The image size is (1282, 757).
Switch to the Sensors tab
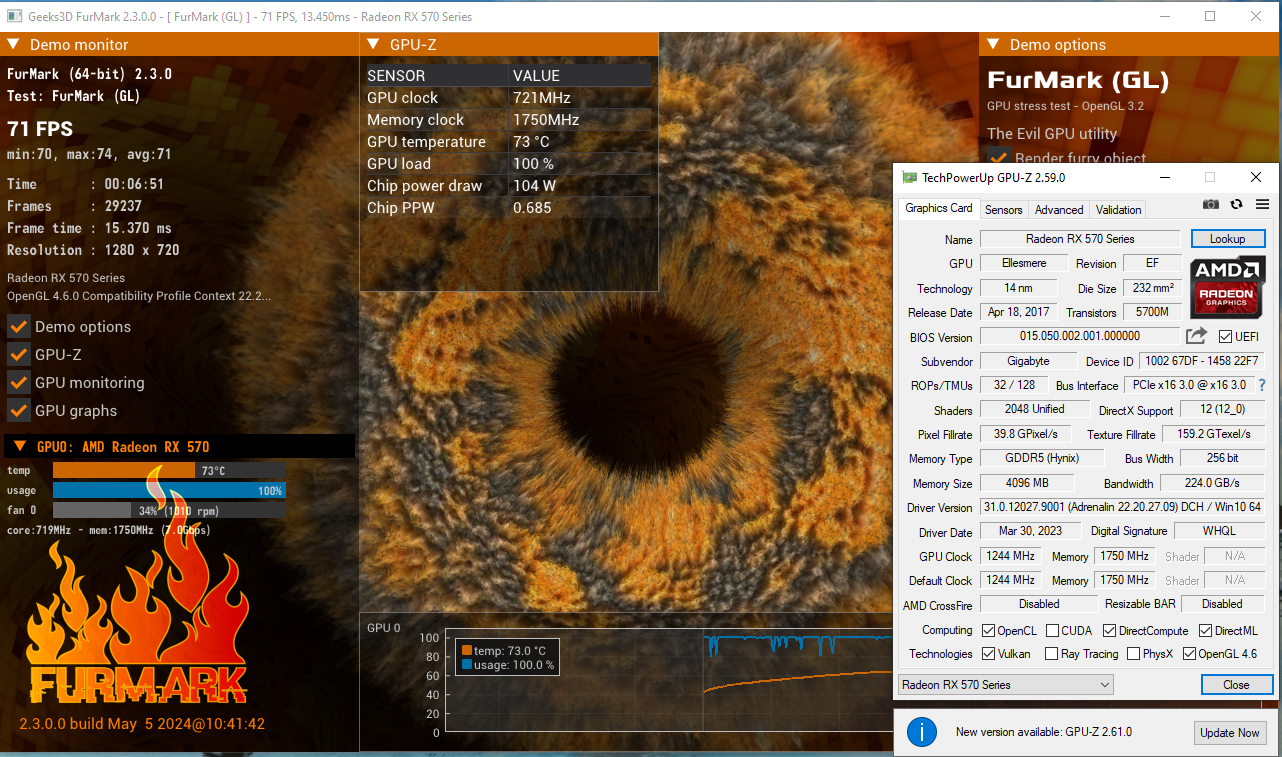point(1003,209)
